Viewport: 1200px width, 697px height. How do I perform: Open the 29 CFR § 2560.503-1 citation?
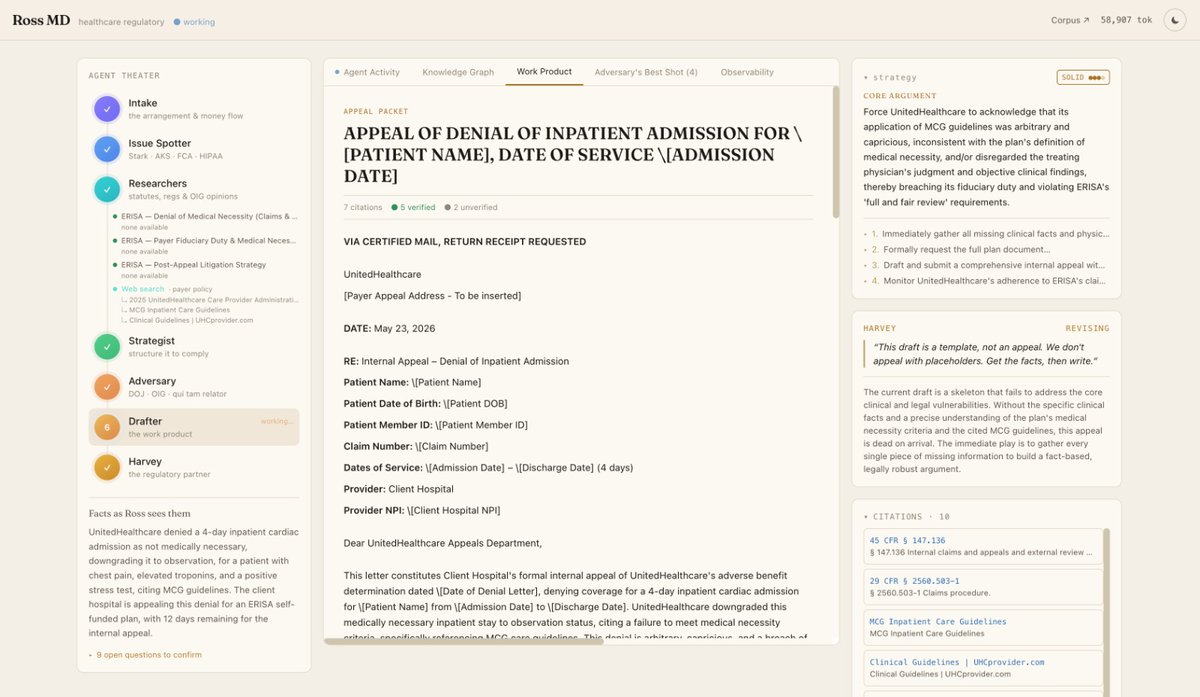[983, 587]
